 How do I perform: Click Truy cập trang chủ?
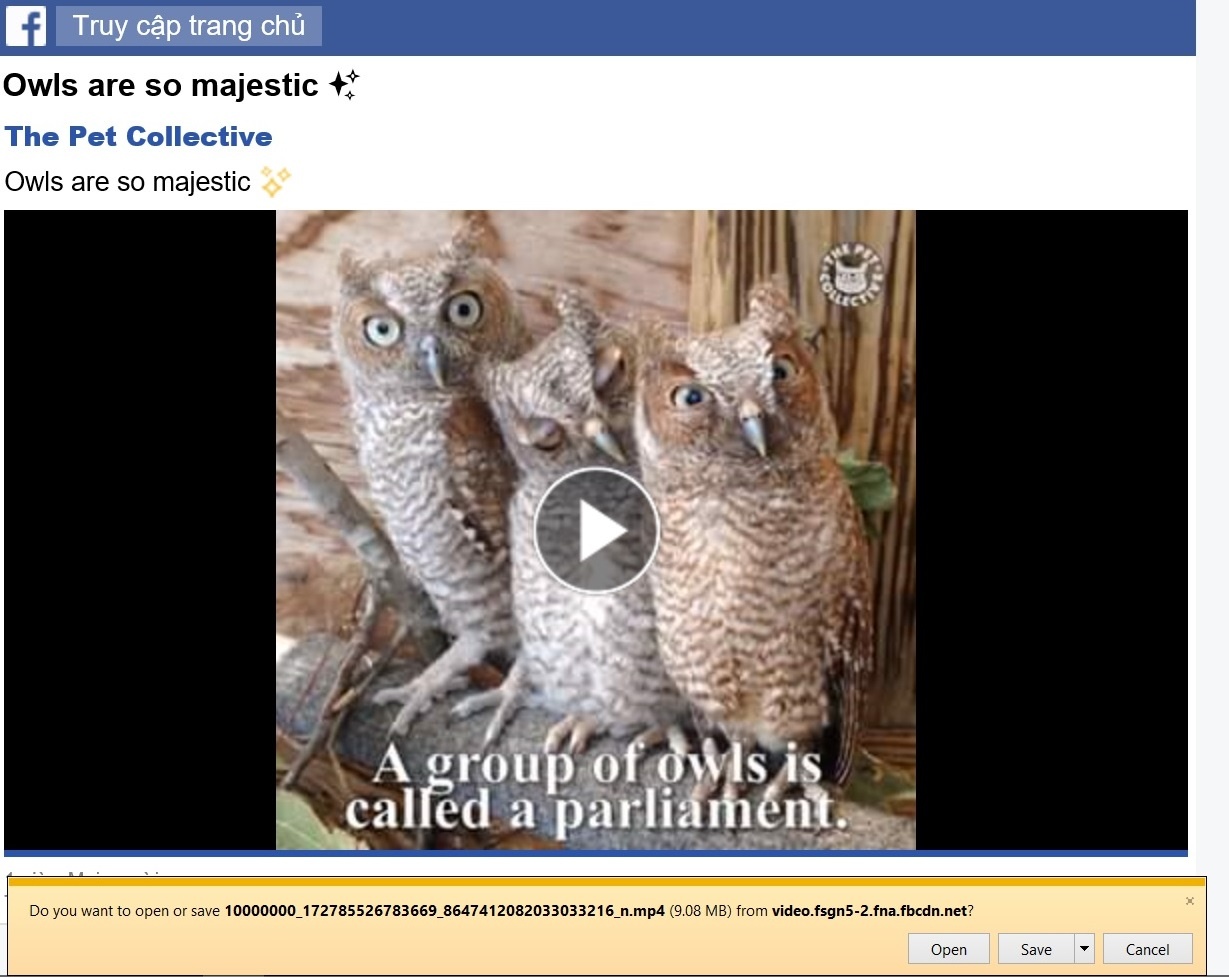pos(188,26)
